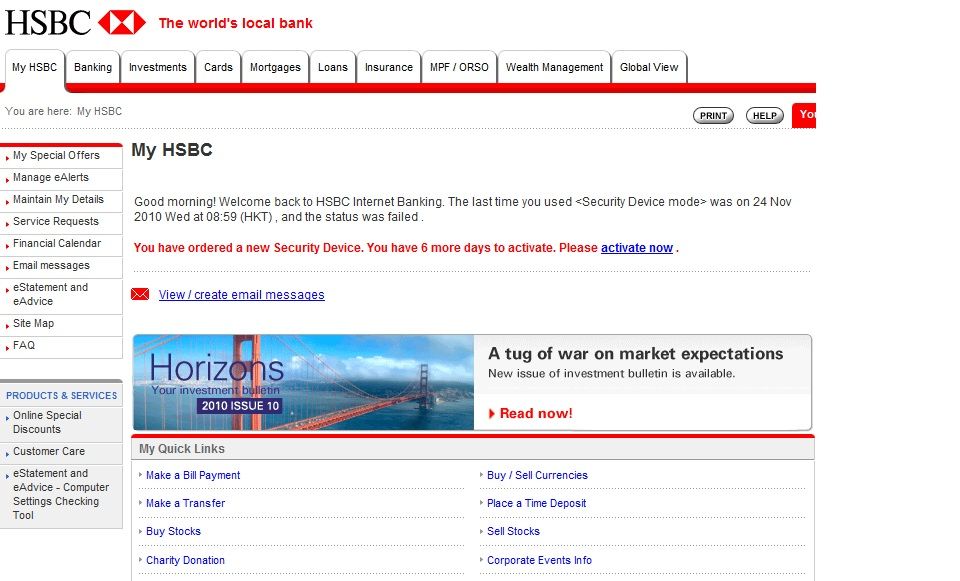Select the Mortgages tab
The height and width of the screenshot is (581, 960).
(x=276, y=67)
